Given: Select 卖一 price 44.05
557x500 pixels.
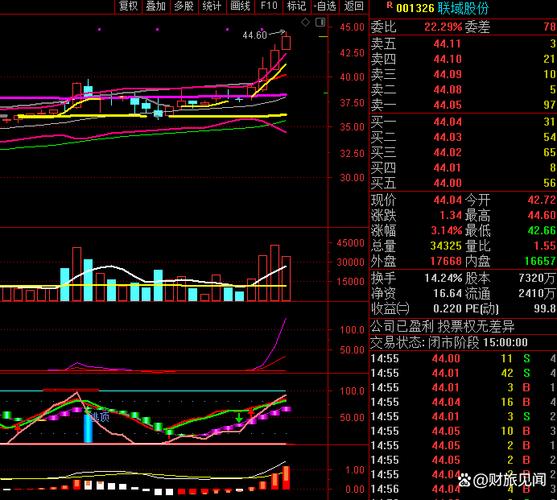Looking at the screenshot, I should (x=447, y=105).
